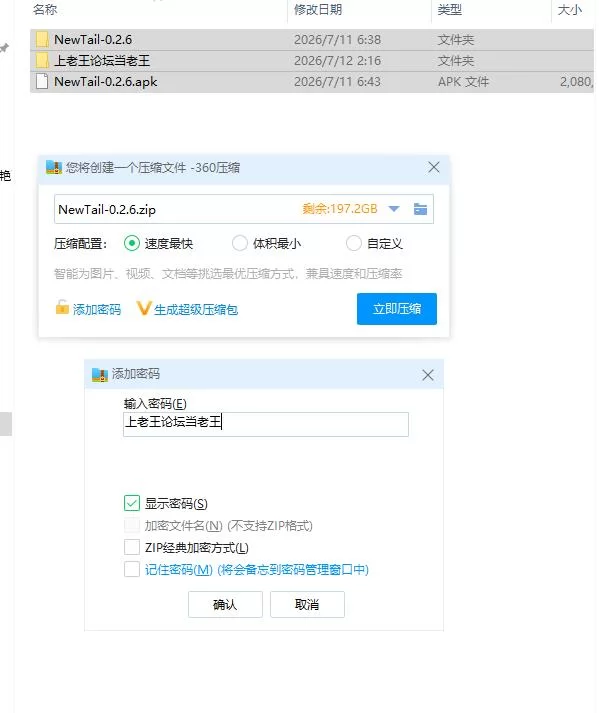Click the 上老王论坛当老王 folder icon
Image resolution: width=599 pixels, height=713 pixels.
tap(42, 60)
